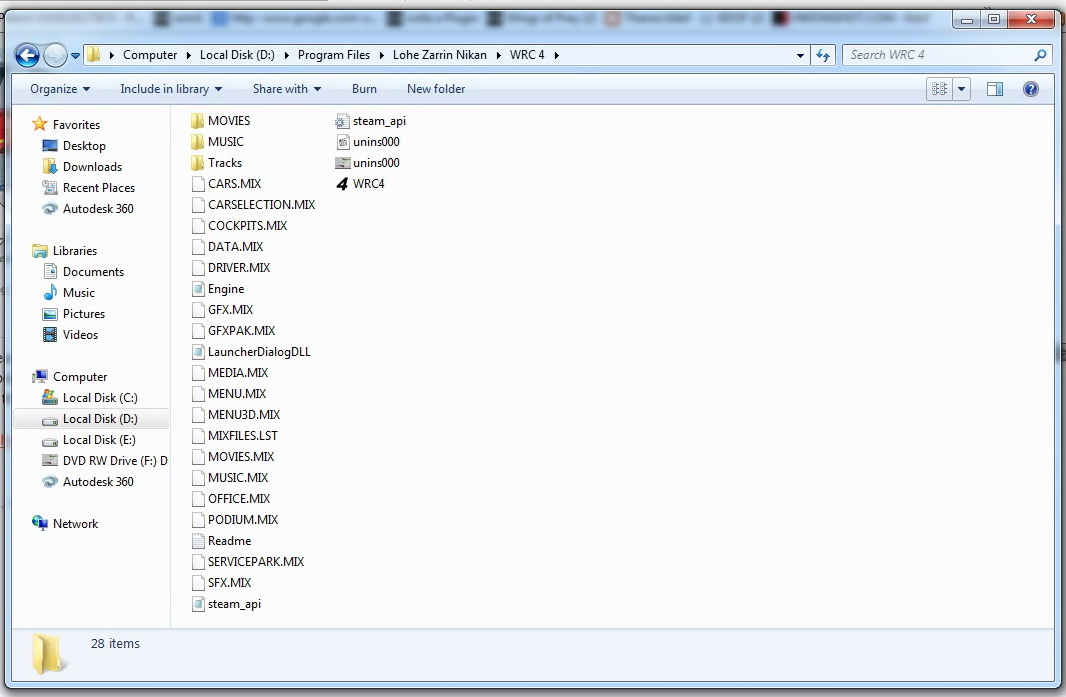The image size is (1066, 697).
Task: Refresh the WRC 4 folder view
Action: tap(823, 55)
